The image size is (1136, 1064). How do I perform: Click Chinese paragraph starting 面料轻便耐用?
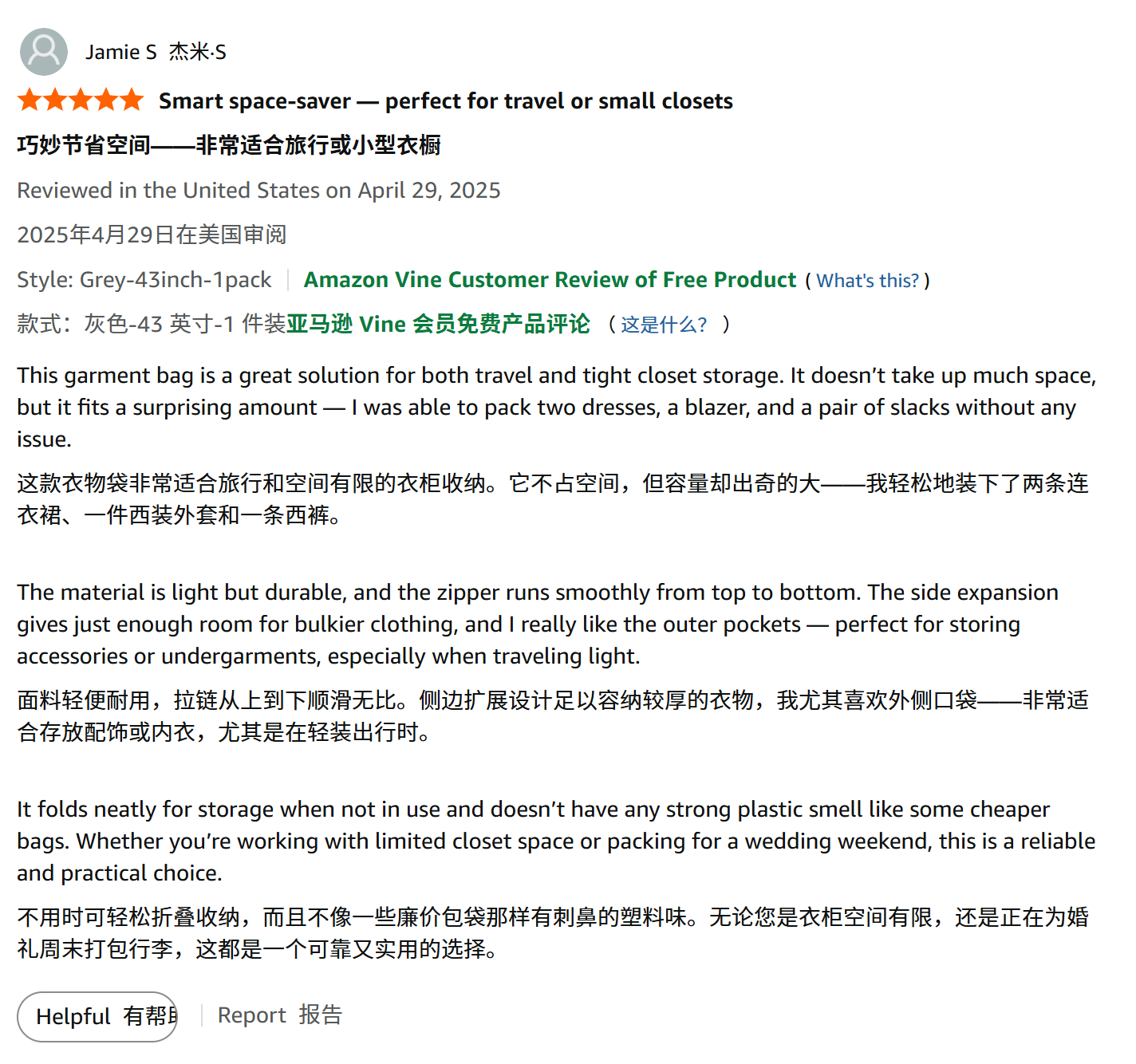553,716
